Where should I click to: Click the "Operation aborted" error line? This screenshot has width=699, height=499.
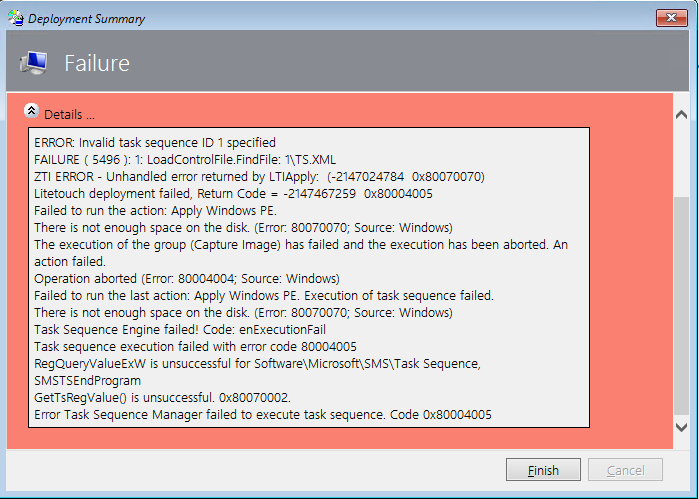point(187,278)
